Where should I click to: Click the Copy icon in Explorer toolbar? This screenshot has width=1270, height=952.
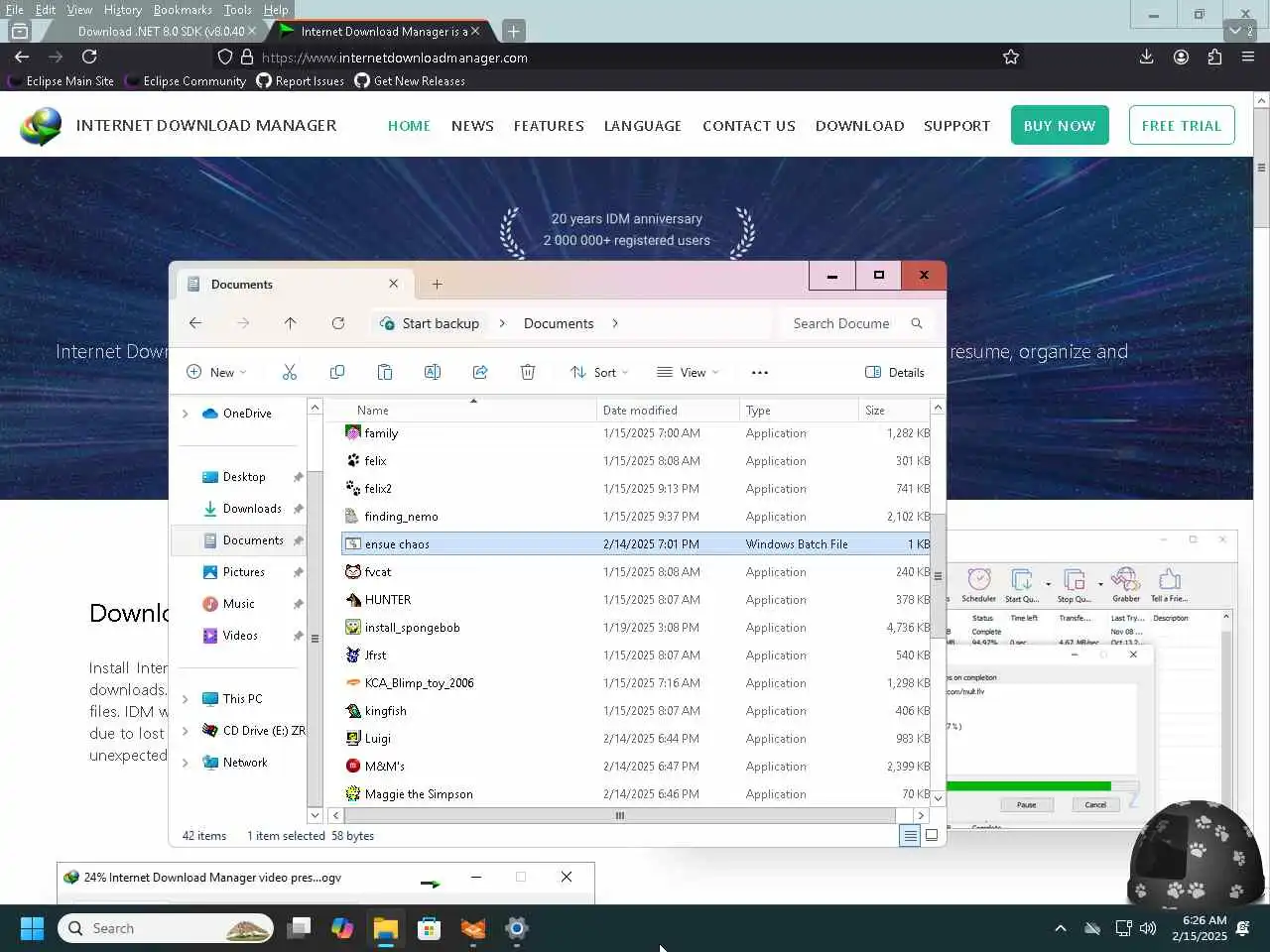click(337, 372)
